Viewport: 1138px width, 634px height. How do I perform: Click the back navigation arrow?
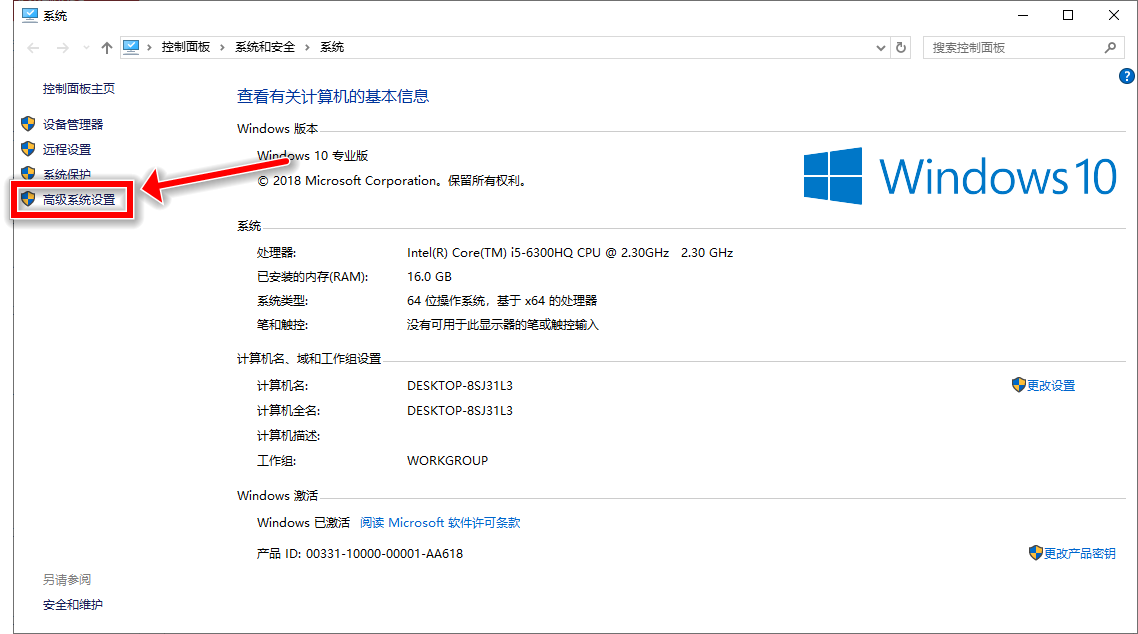pos(33,48)
